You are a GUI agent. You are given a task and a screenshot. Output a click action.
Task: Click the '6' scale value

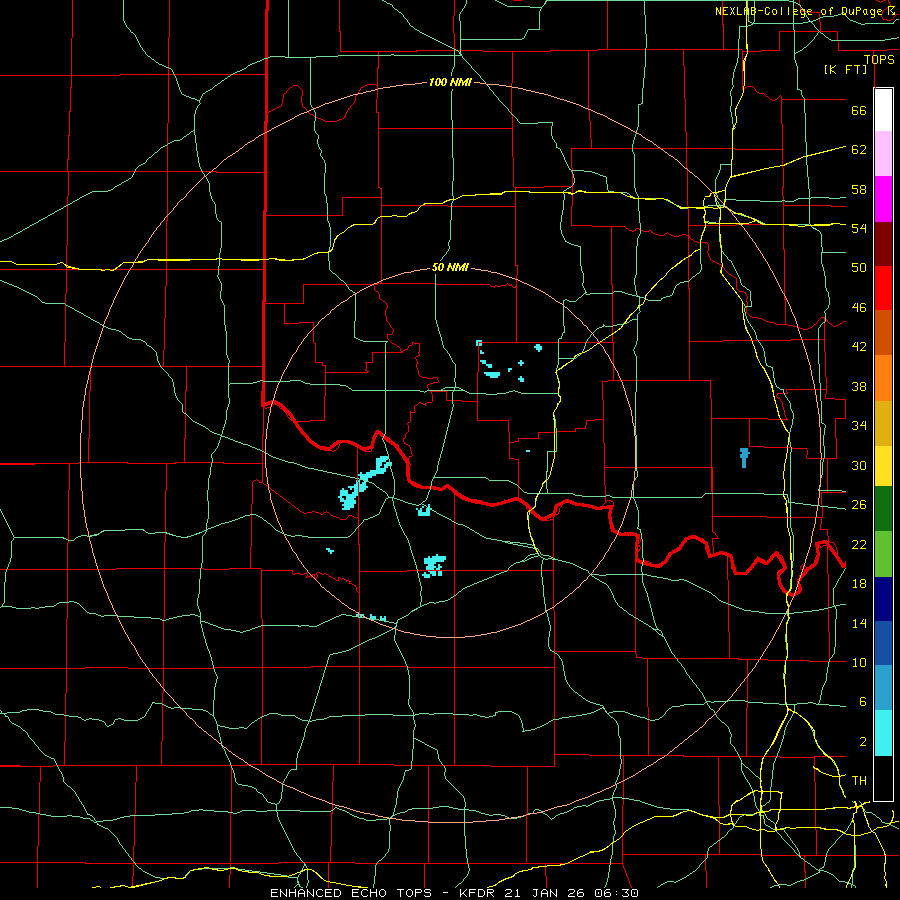click(x=862, y=702)
